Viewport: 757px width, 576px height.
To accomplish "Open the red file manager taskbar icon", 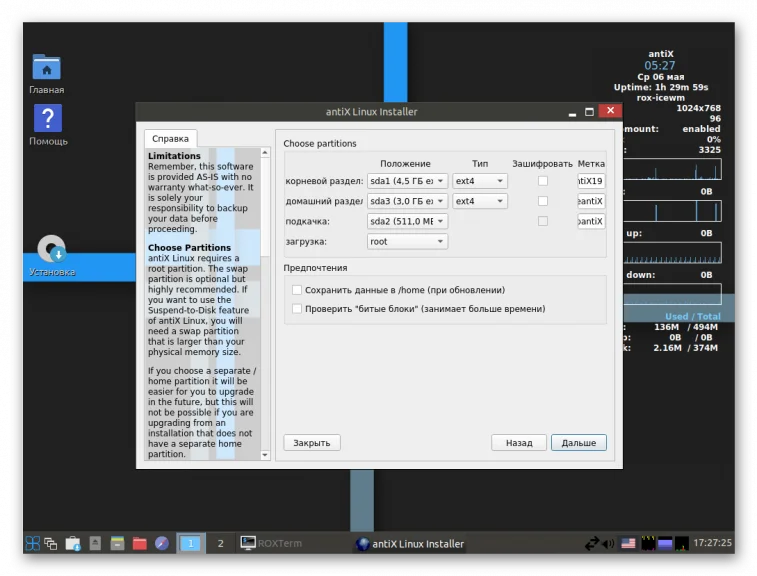I will (x=139, y=544).
